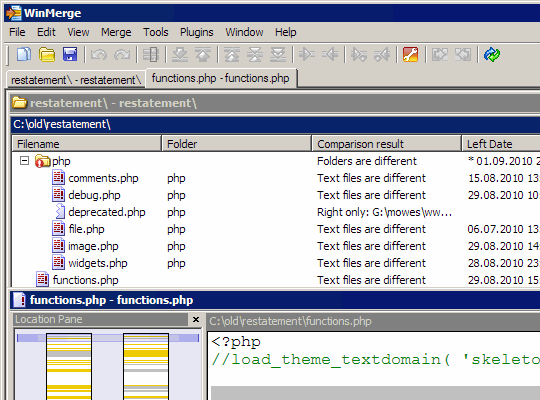540x400 pixels.
Task: Sort by Filename column header
Action: click(x=87, y=144)
